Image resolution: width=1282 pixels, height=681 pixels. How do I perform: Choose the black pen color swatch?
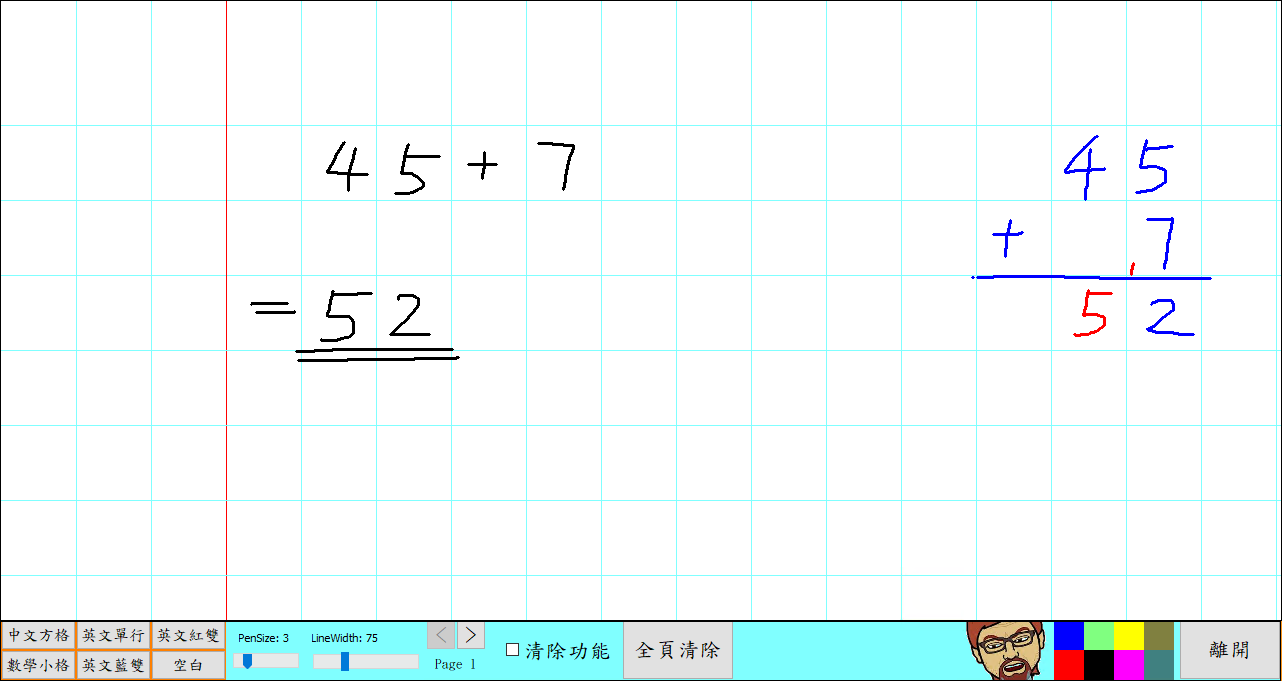coord(1098,665)
